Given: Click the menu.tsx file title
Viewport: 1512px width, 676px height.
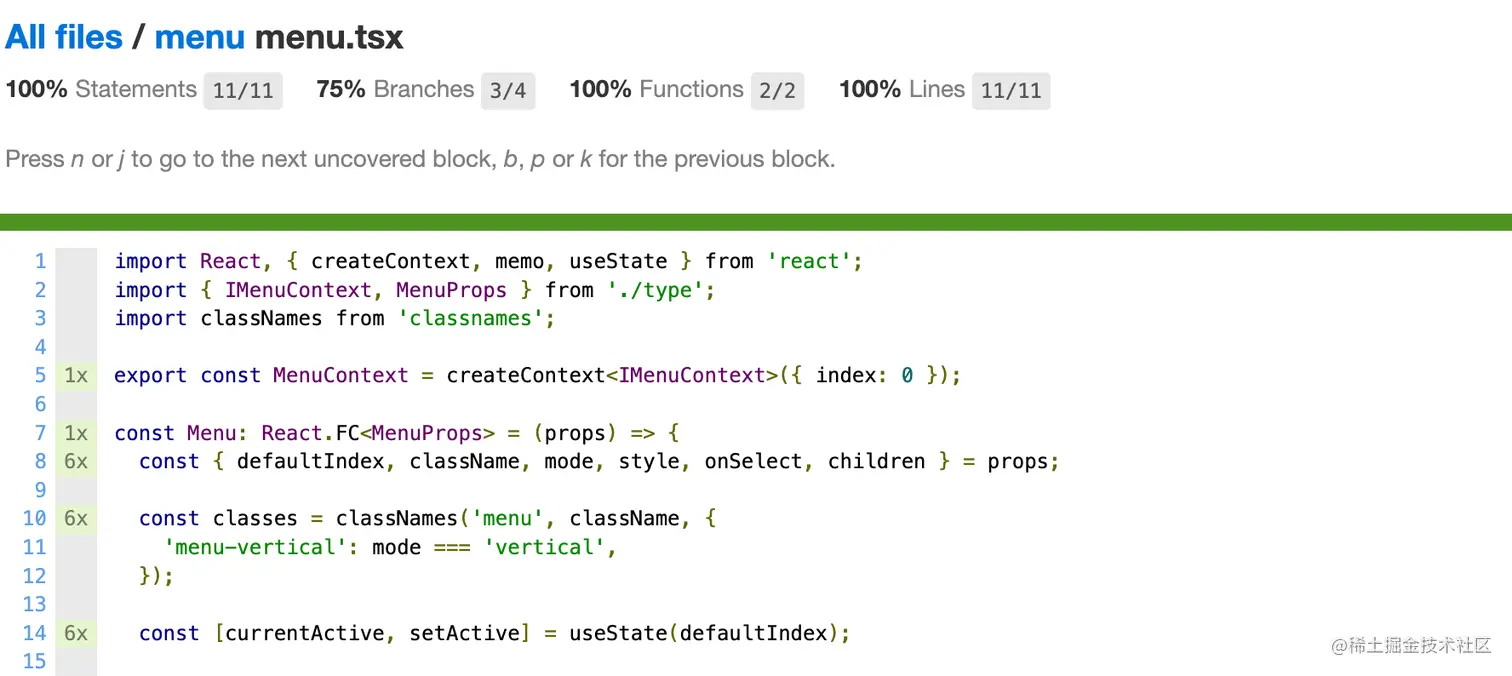Looking at the screenshot, I should (x=329, y=37).
